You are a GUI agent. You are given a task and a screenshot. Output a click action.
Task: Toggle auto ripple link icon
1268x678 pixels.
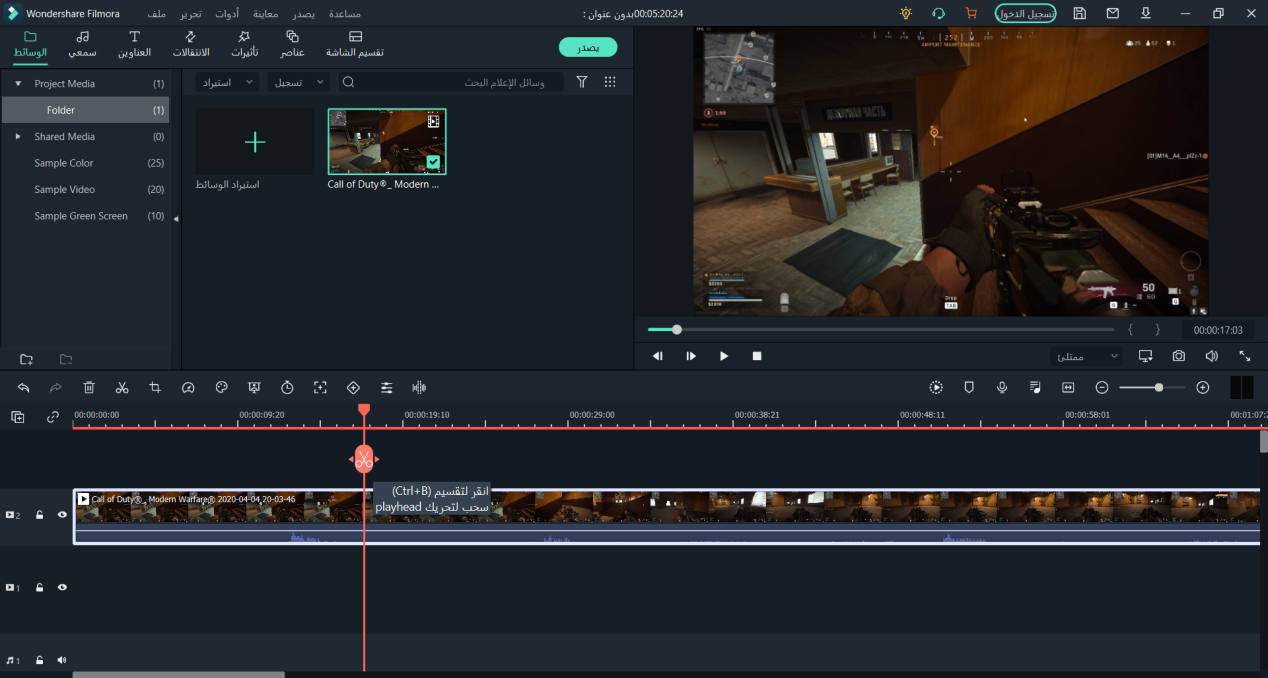click(53, 417)
